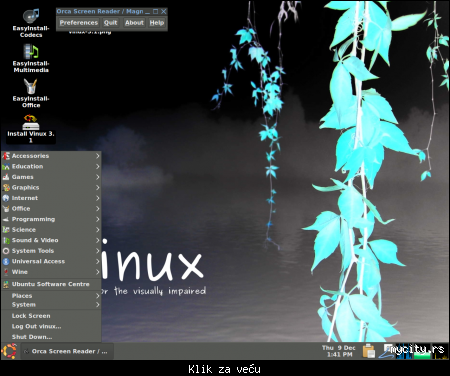
Task: Expand the Education submenu arrow
Action: pyautogui.click(x=97, y=166)
